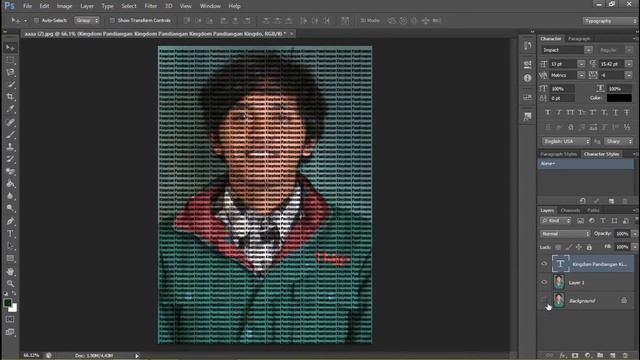This screenshot has width=640, height=360.
Task: Toggle Quick Mask mode icon
Action: point(10,319)
